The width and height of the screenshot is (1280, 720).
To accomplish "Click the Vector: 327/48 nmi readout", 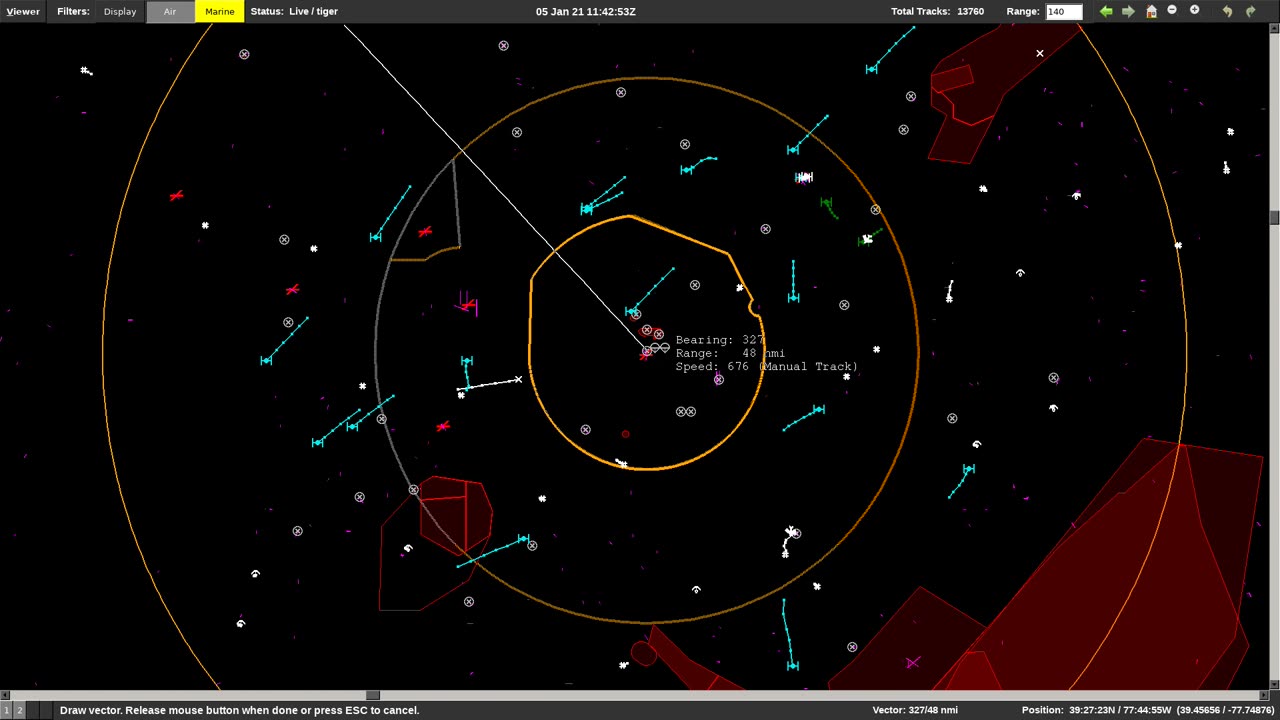I will [x=915, y=710].
